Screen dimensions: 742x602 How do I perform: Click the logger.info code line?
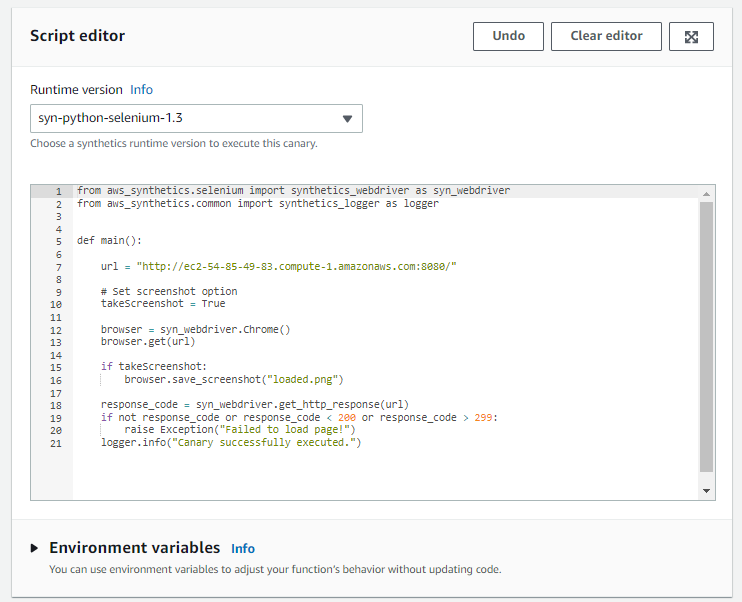point(230,442)
